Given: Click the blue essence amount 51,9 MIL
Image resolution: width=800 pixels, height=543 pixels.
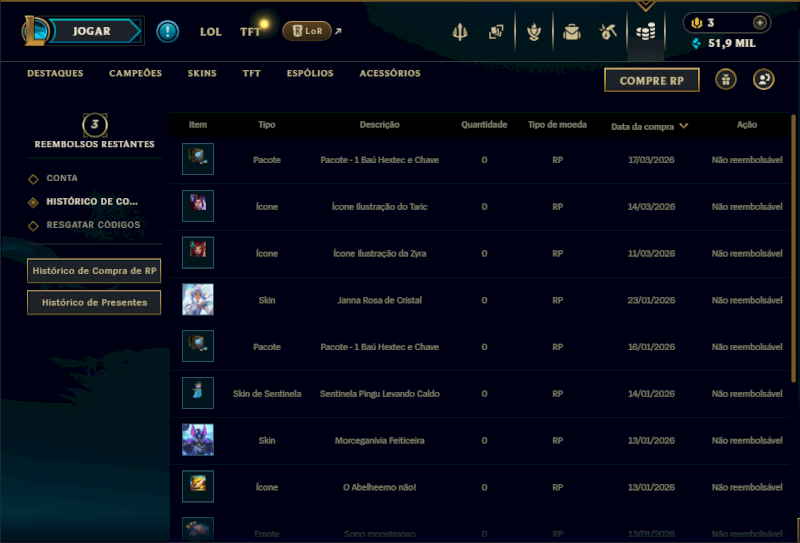Looking at the screenshot, I should coord(731,43).
